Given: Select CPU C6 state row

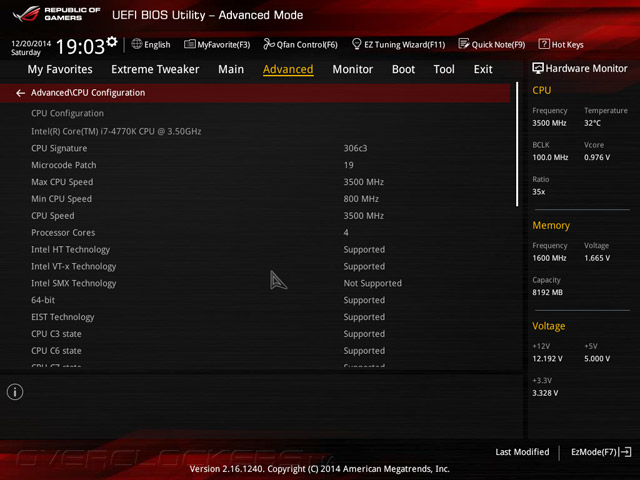Looking at the screenshot, I should tap(255, 351).
